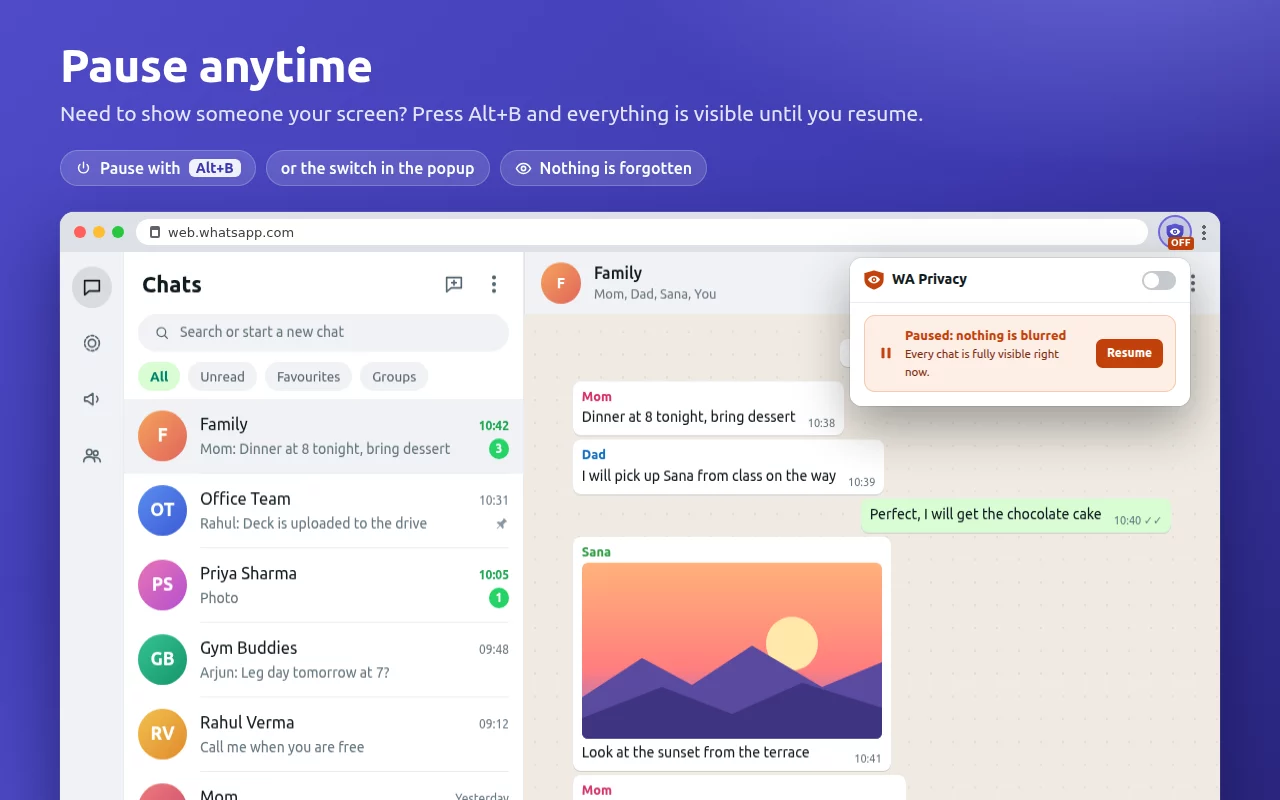
Task: Open the browser three-dot menu
Action: (1204, 232)
